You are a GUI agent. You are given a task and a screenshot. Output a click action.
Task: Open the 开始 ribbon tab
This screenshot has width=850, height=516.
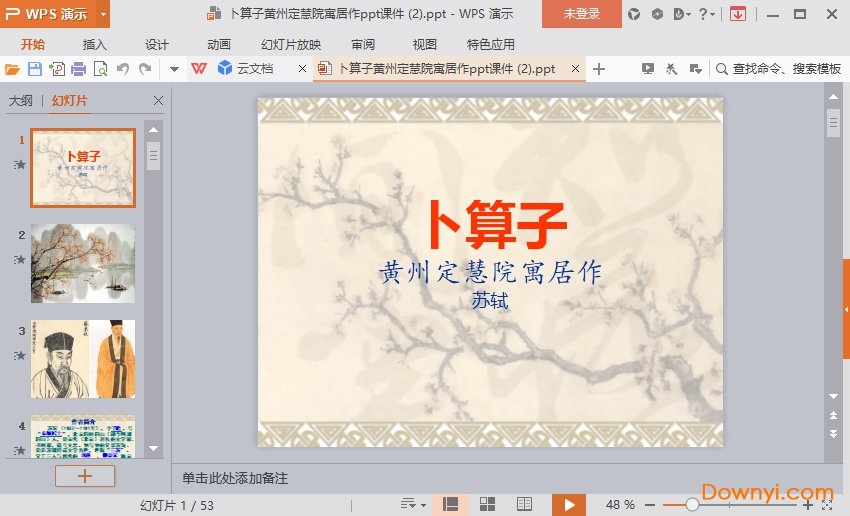(33, 44)
